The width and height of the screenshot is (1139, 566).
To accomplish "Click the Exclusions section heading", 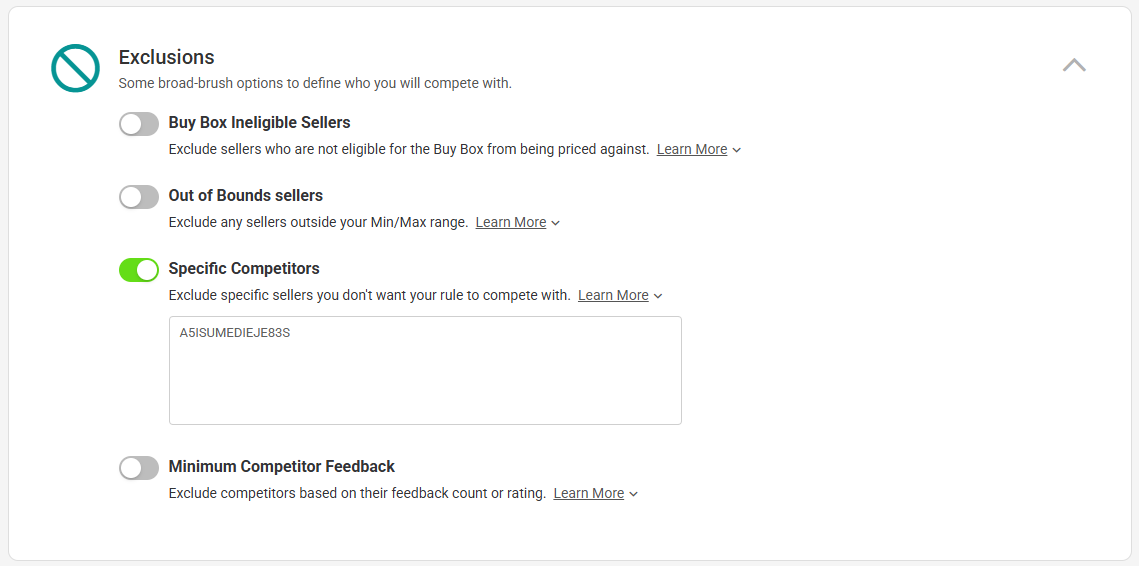I will click(166, 57).
